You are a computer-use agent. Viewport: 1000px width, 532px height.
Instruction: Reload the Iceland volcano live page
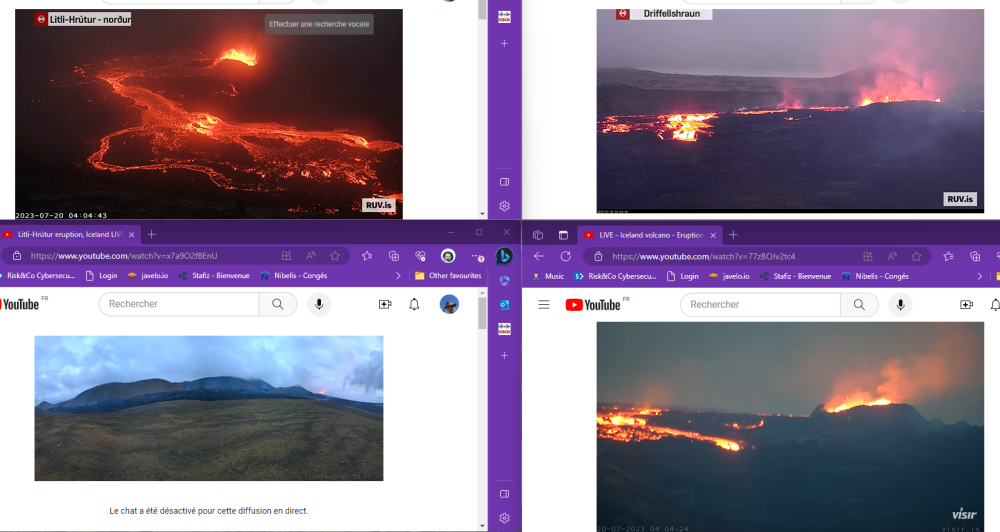pos(565,256)
